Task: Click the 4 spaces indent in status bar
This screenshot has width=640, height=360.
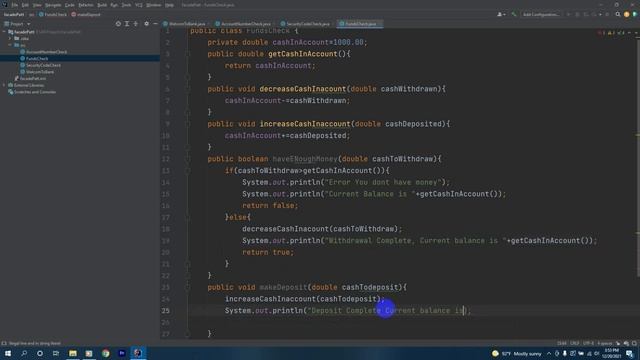Action: 604,343
